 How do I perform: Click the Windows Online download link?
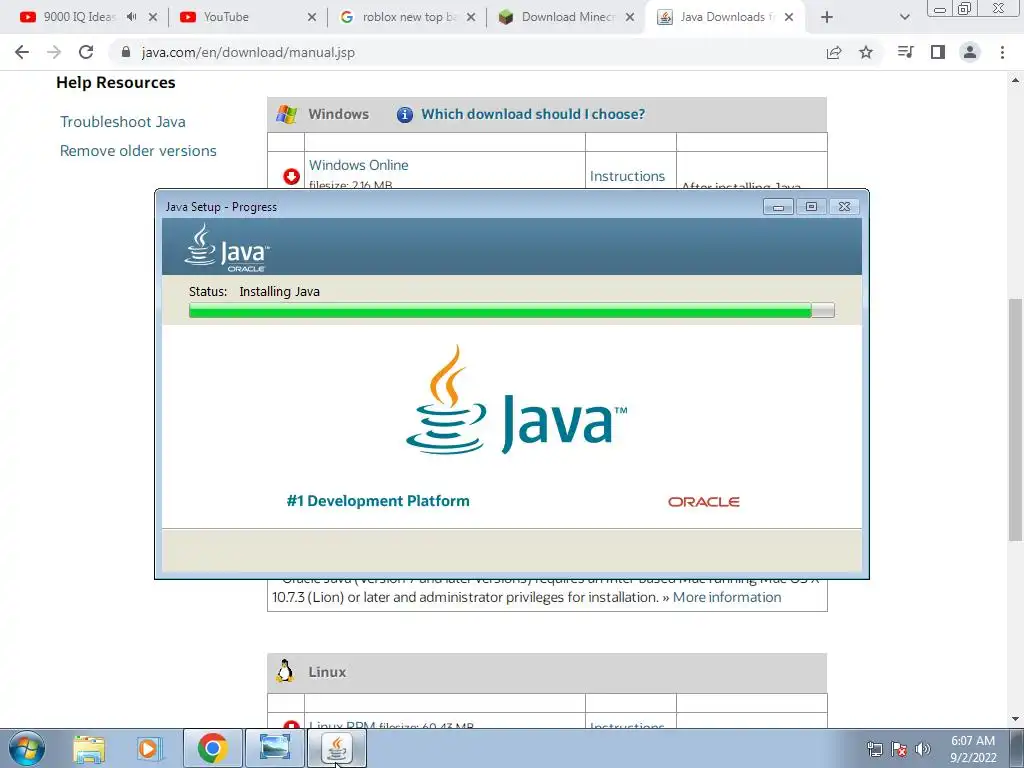pyautogui.click(x=359, y=165)
